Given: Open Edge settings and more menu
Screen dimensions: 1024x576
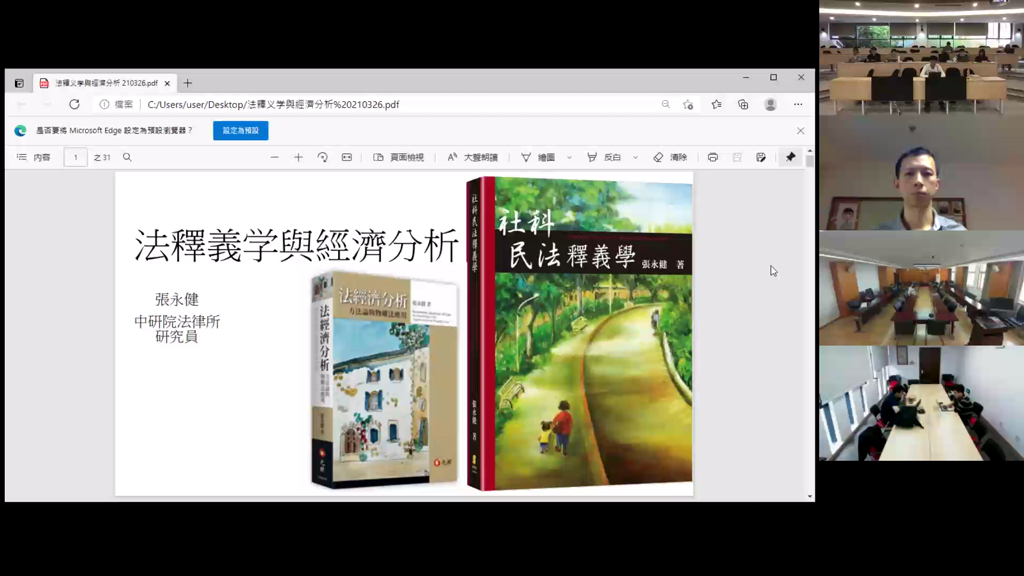Looking at the screenshot, I should [x=798, y=104].
